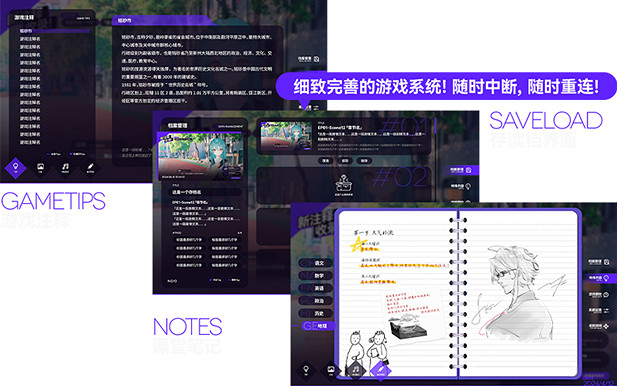
Task: Click the music icon on Notes screen bottom bar
Action: (355, 370)
